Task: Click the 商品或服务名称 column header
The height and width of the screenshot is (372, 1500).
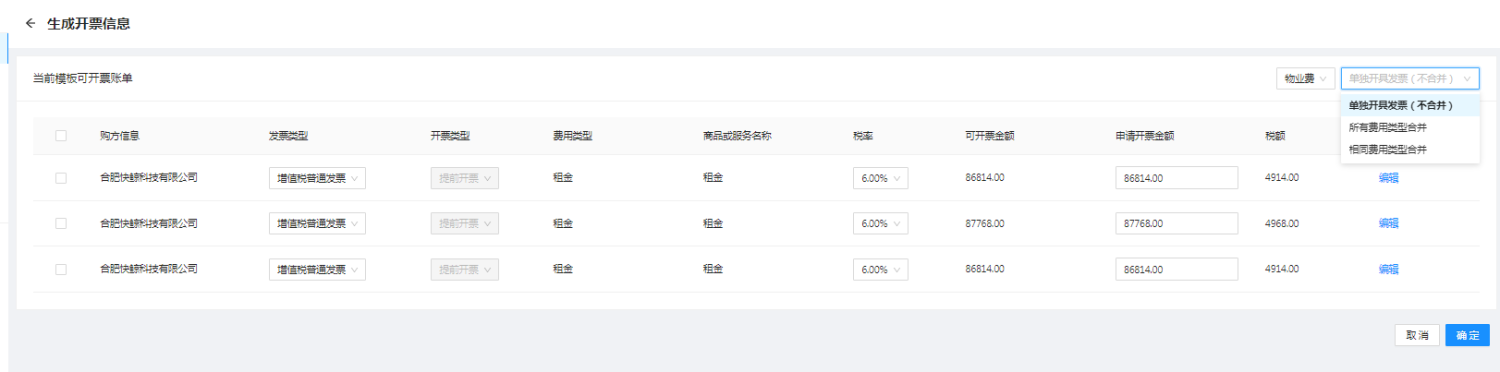Action: click(x=737, y=136)
